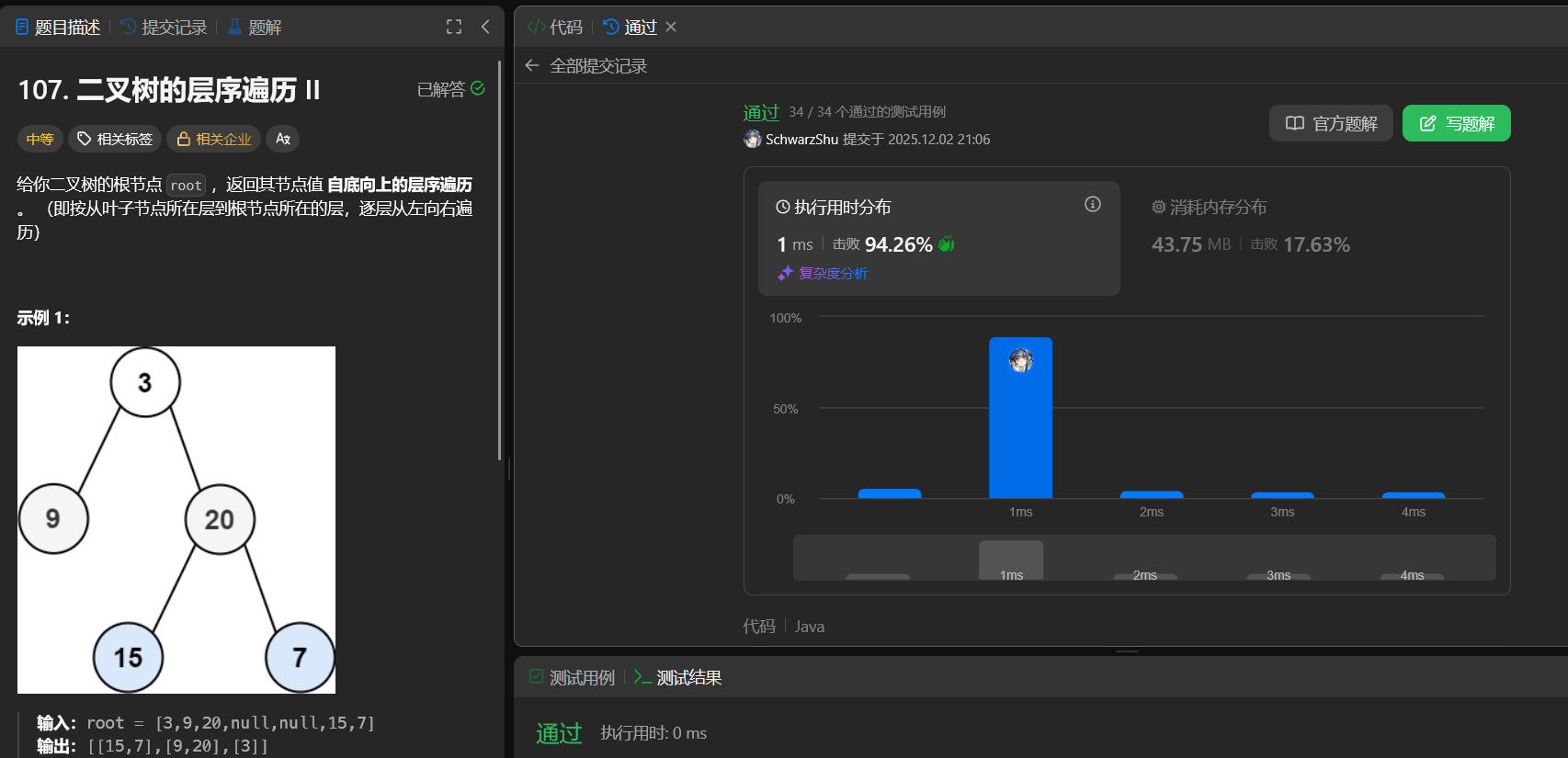Viewport: 1568px width, 758px height.
Task: Open the 代码 code tab
Action: [x=555, y=28]
